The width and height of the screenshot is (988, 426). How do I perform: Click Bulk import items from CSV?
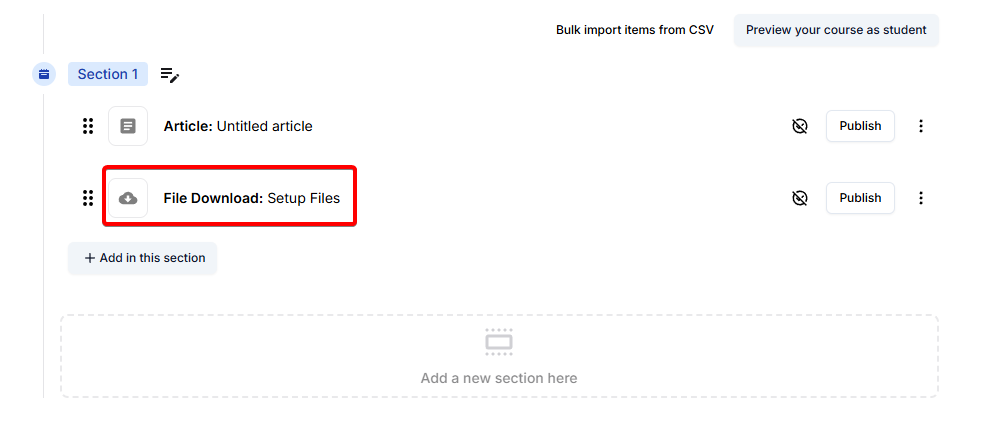[x=635, y=30]
